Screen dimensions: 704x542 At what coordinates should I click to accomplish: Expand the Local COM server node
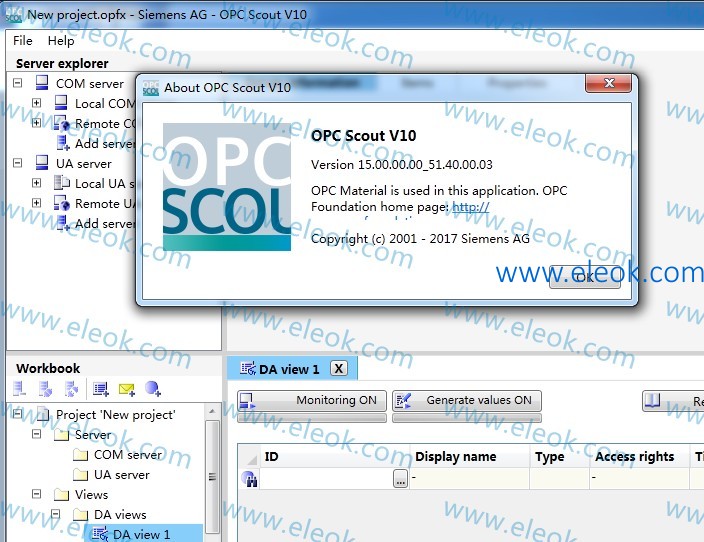[36, 103]
